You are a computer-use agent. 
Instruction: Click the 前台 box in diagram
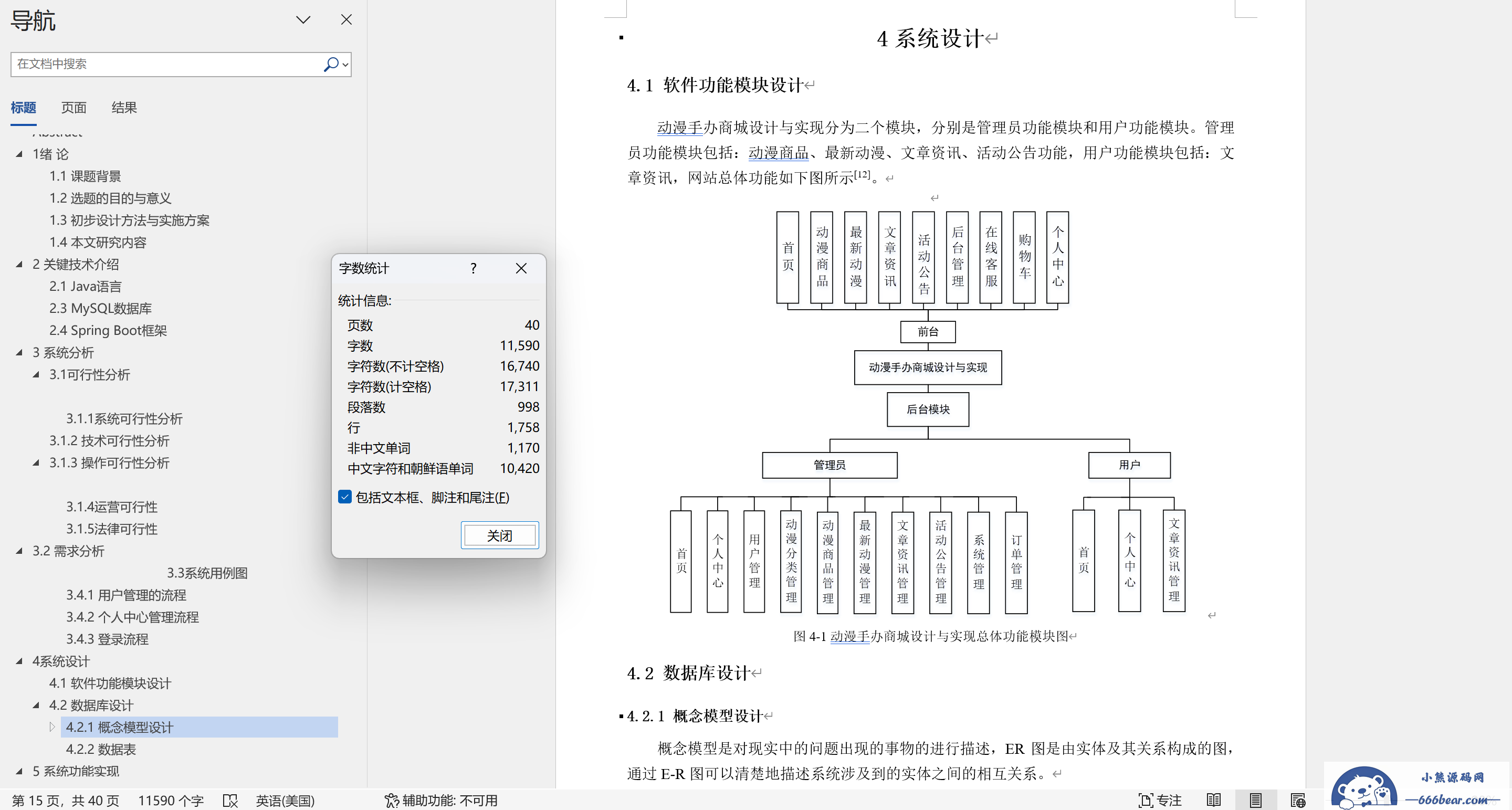[x=927, y=332]
